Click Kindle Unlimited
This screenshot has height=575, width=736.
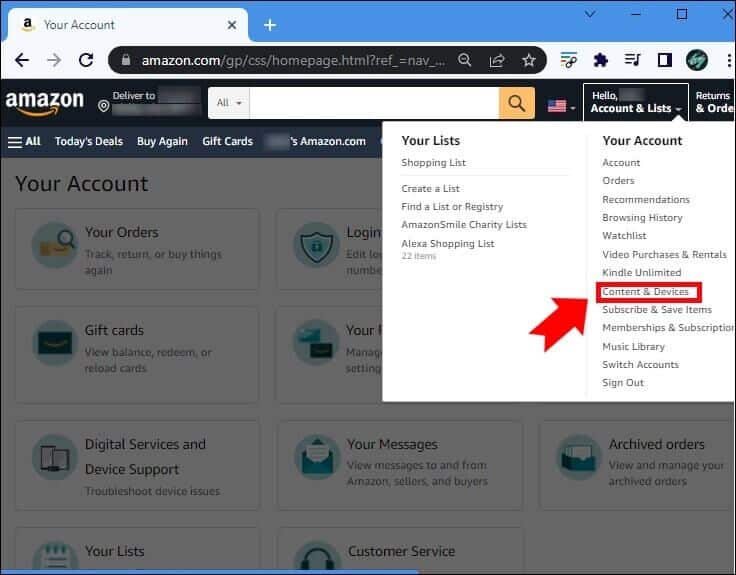pyautogui.click(x=642, y=272)
